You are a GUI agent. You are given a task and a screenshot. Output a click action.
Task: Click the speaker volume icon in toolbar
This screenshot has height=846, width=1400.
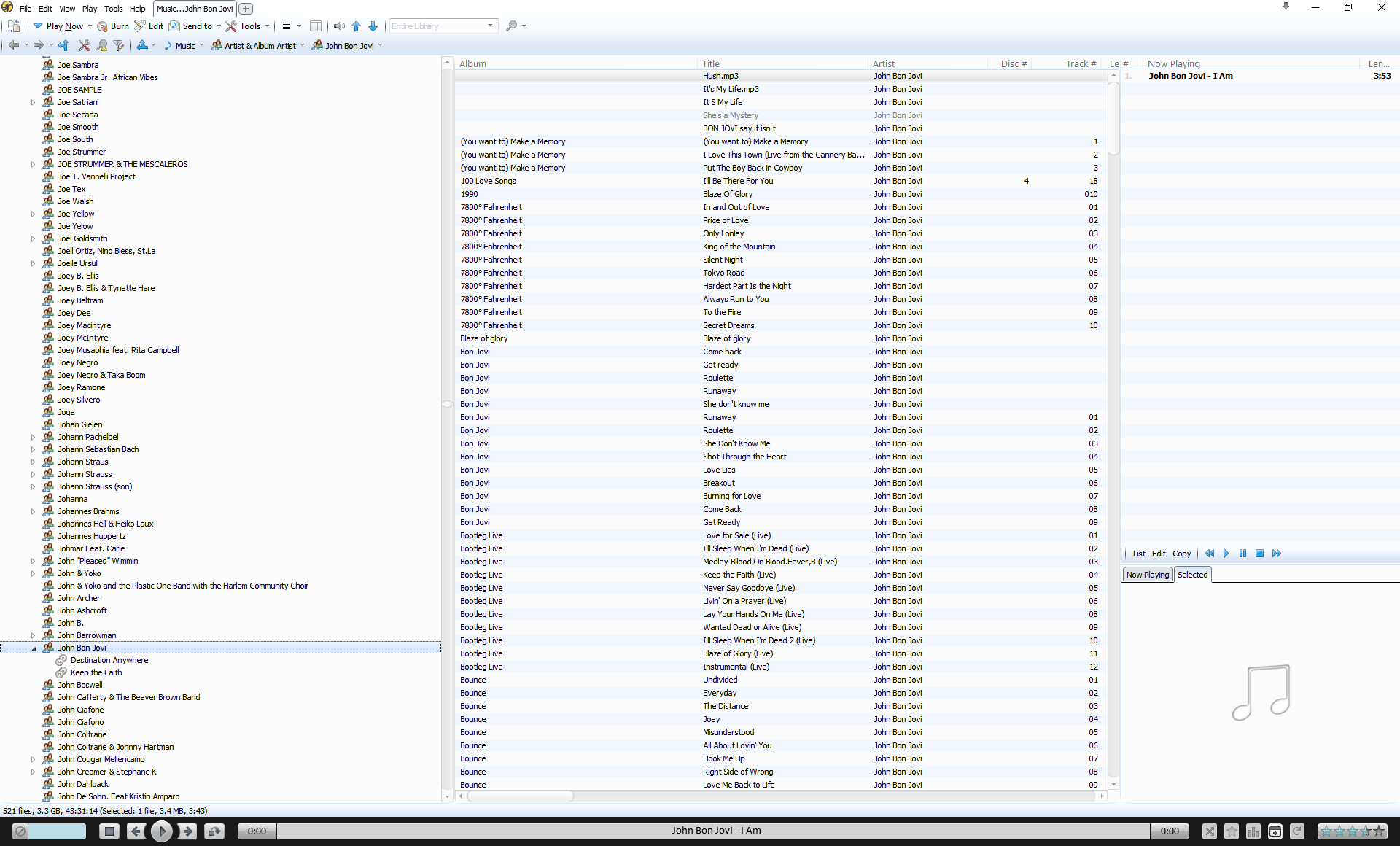(x=339, y=26)
